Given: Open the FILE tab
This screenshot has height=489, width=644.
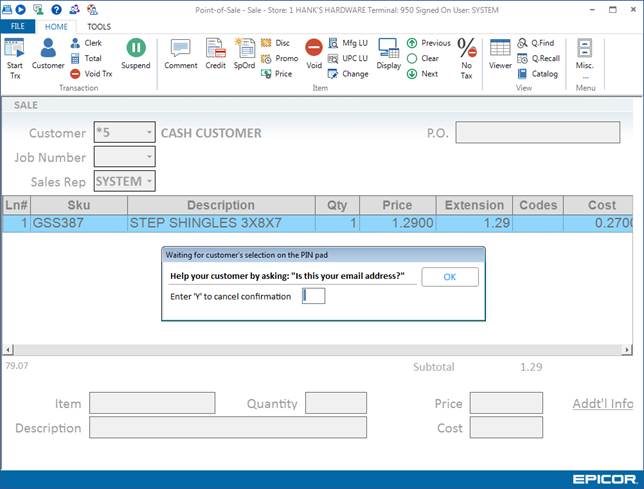Looking at the screenshot, I should 18,27.
